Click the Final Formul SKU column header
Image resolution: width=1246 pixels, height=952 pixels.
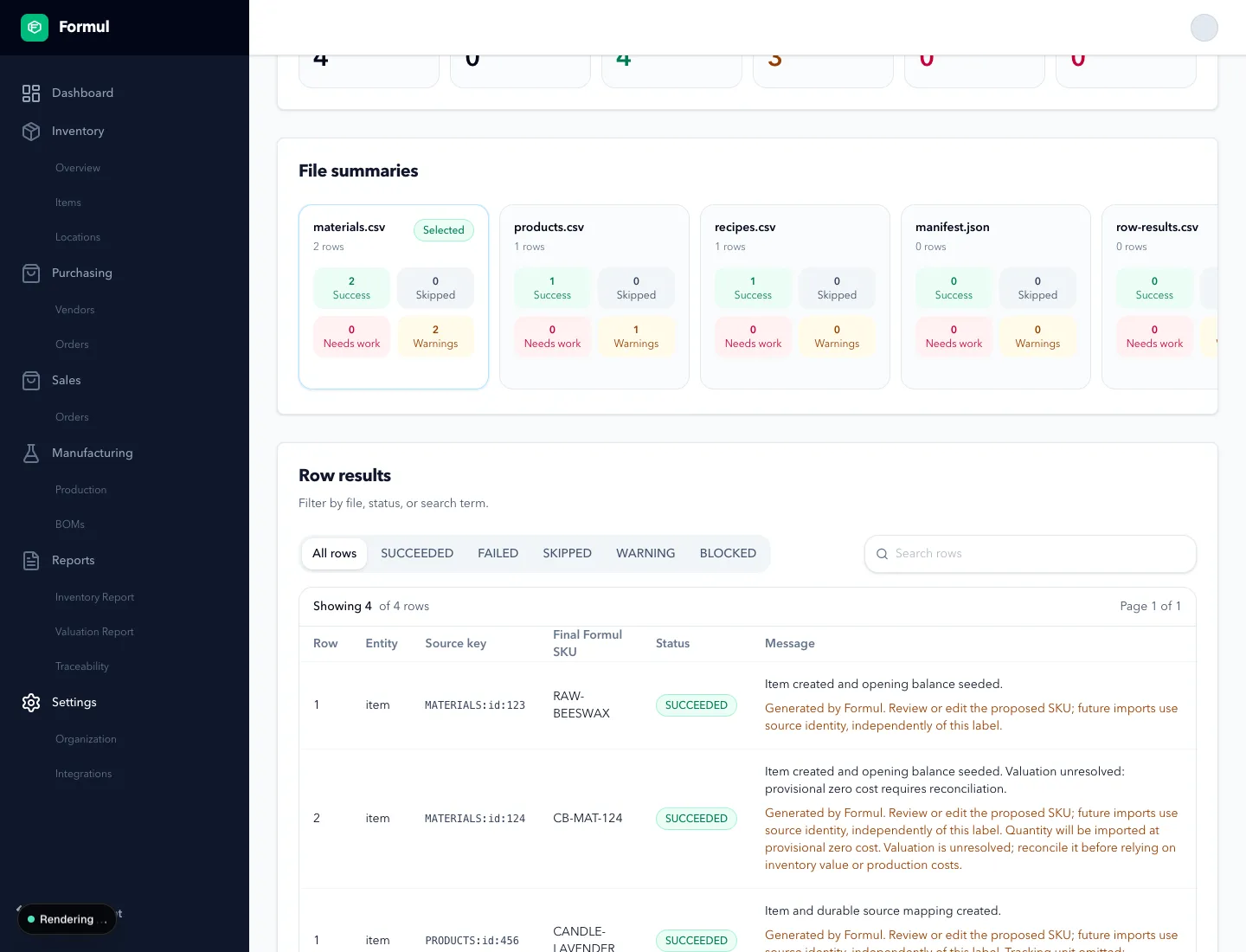pos(588,644)
